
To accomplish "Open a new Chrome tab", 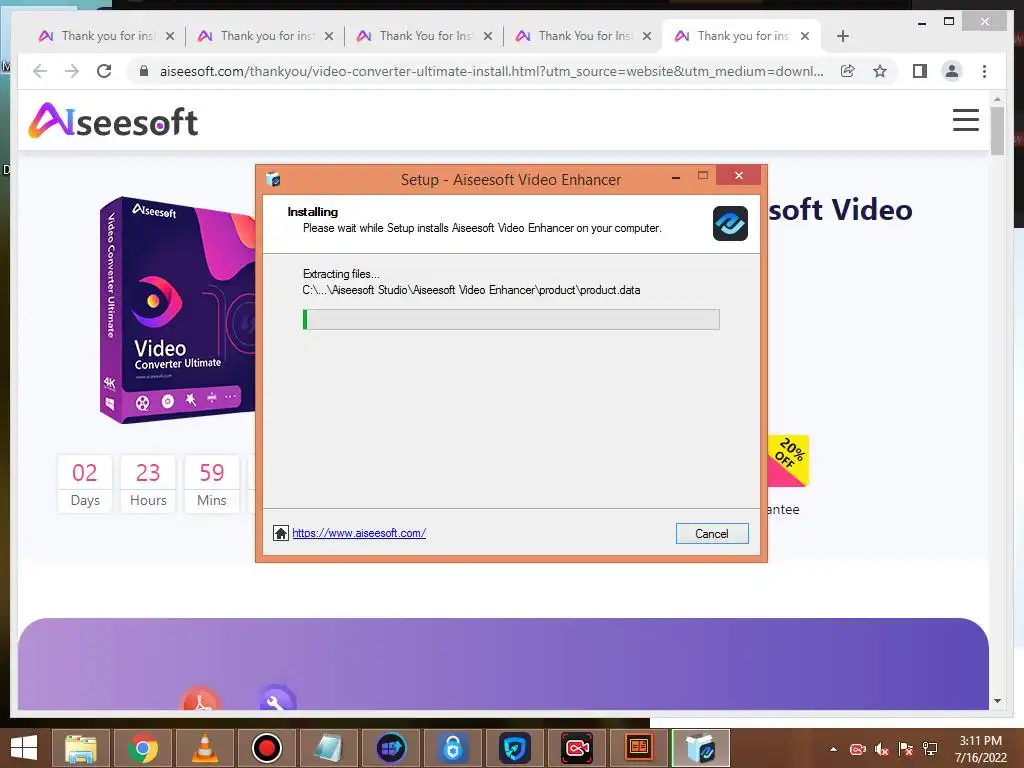I will pyautogui.click(x=842, y=36).
